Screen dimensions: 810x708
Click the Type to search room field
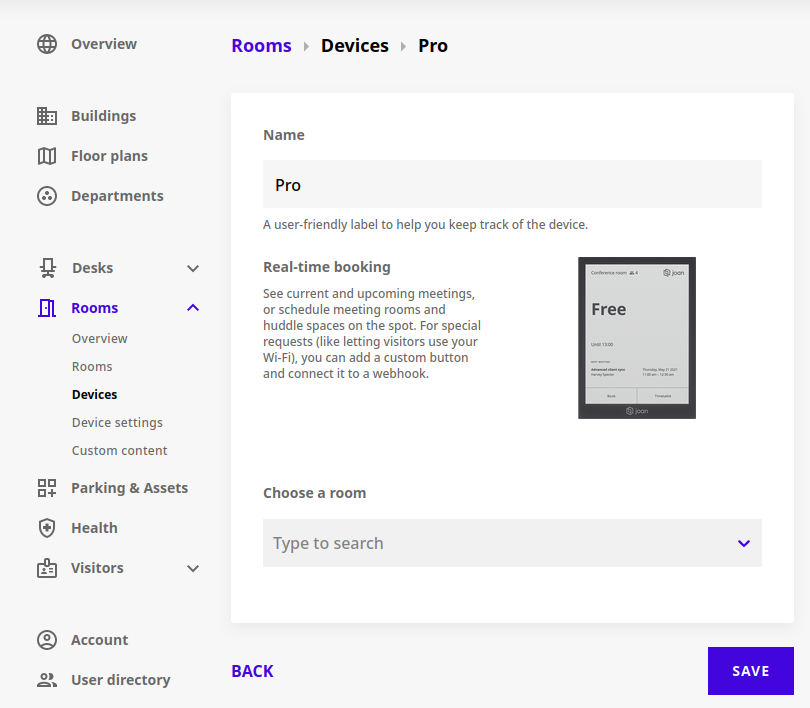click(512, 543)
